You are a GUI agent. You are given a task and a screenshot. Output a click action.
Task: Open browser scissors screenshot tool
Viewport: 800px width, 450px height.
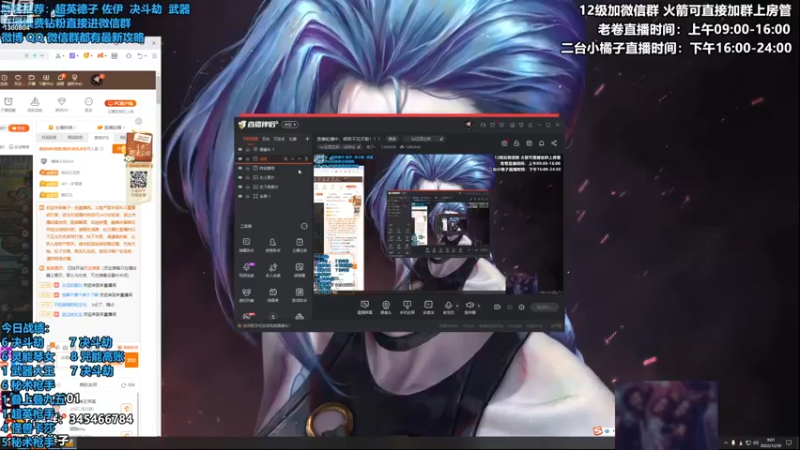pyautogui.click(x=58, y=56)
